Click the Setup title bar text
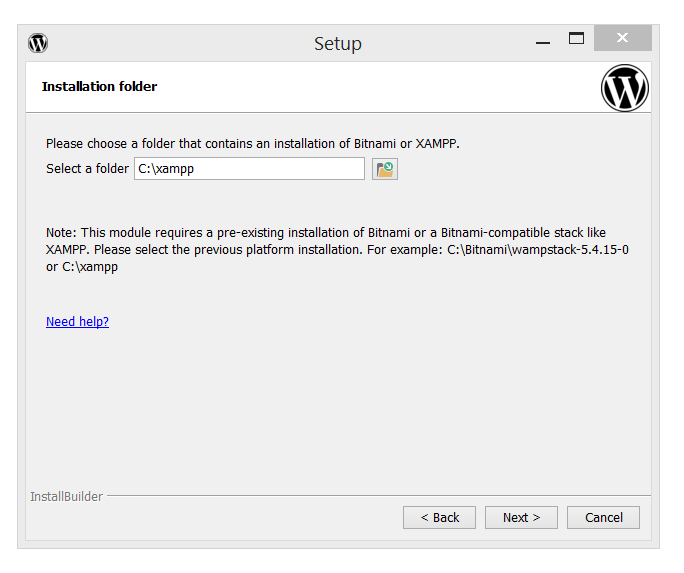 click(337, 43)
